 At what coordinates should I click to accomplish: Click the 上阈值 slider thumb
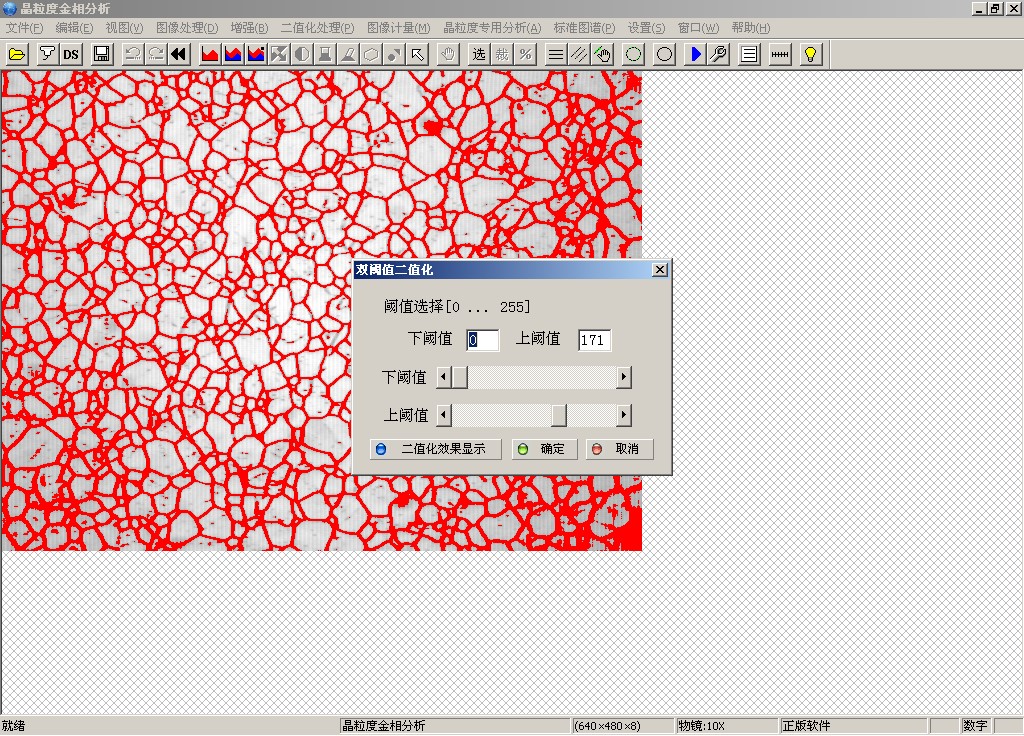pos(559,415)
